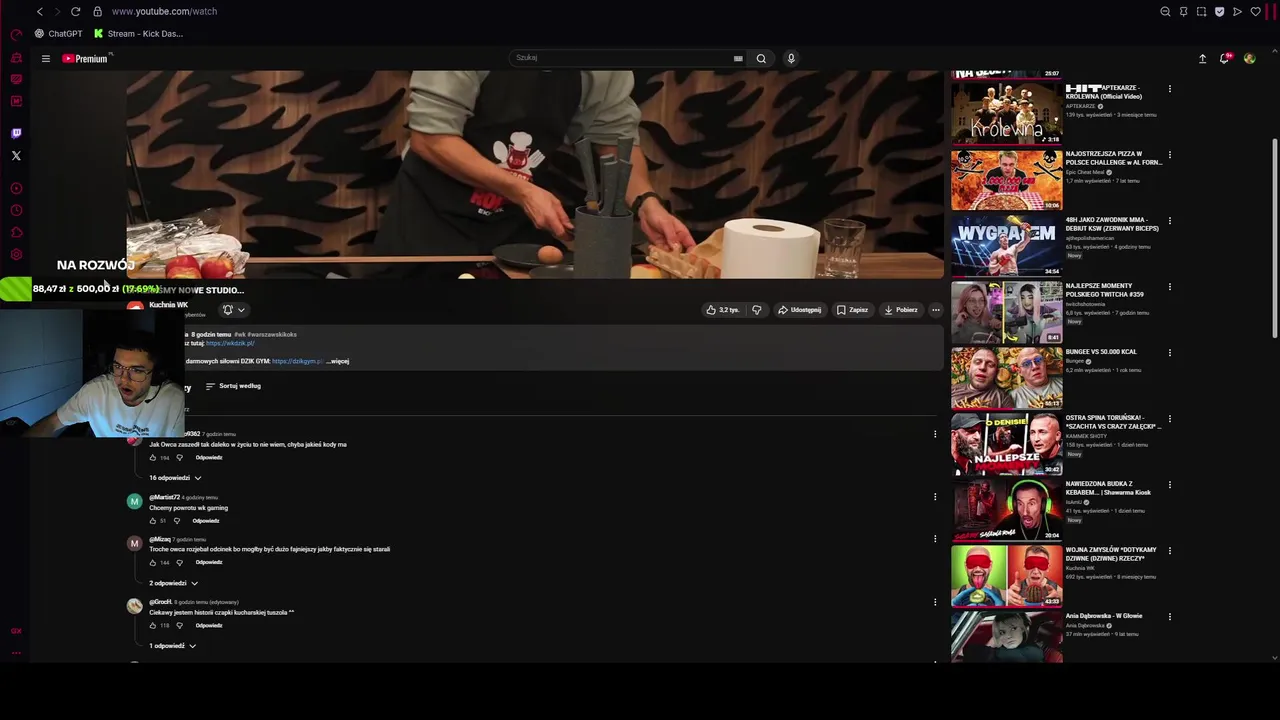Open Najlepsze momenty polskiego Twitcha #359 title
This screenshot has width=1280, height=720.
click(x=1105, y=290)
